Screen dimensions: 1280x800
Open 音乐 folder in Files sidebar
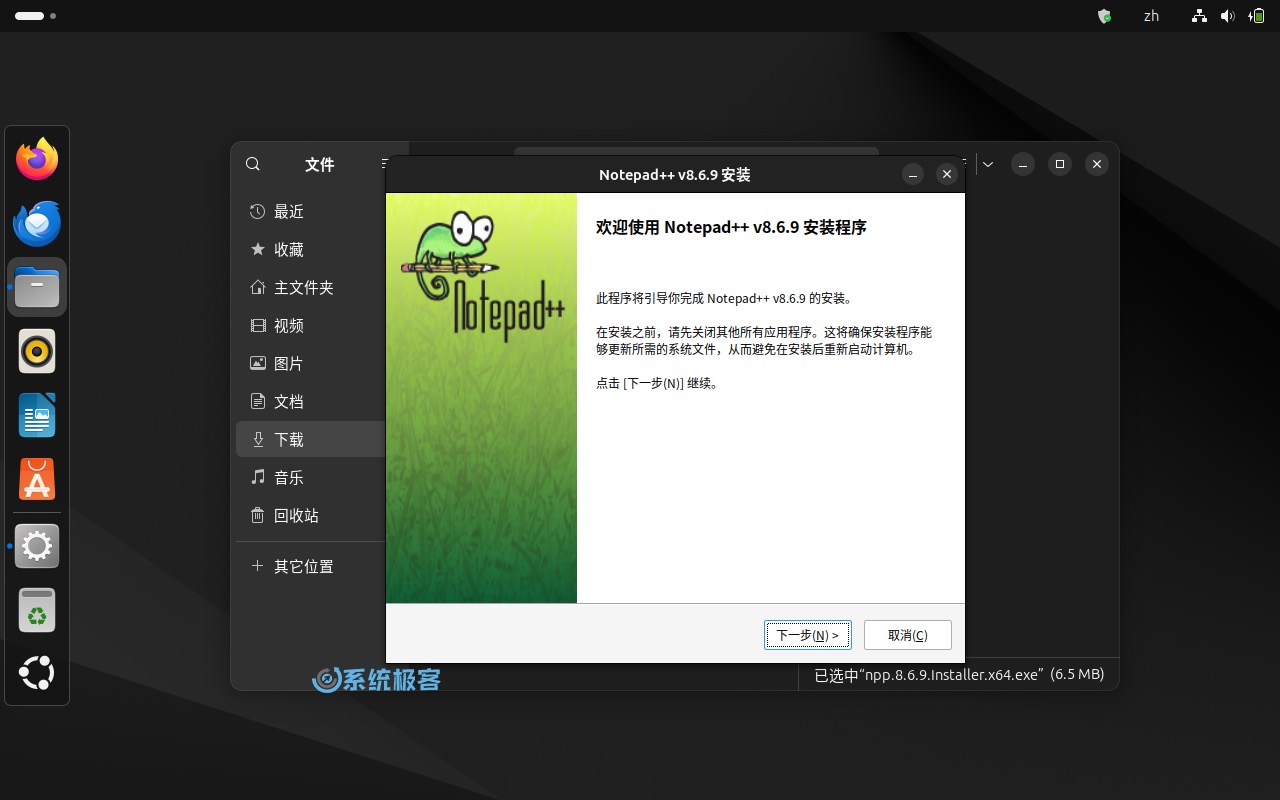[310, 477]
